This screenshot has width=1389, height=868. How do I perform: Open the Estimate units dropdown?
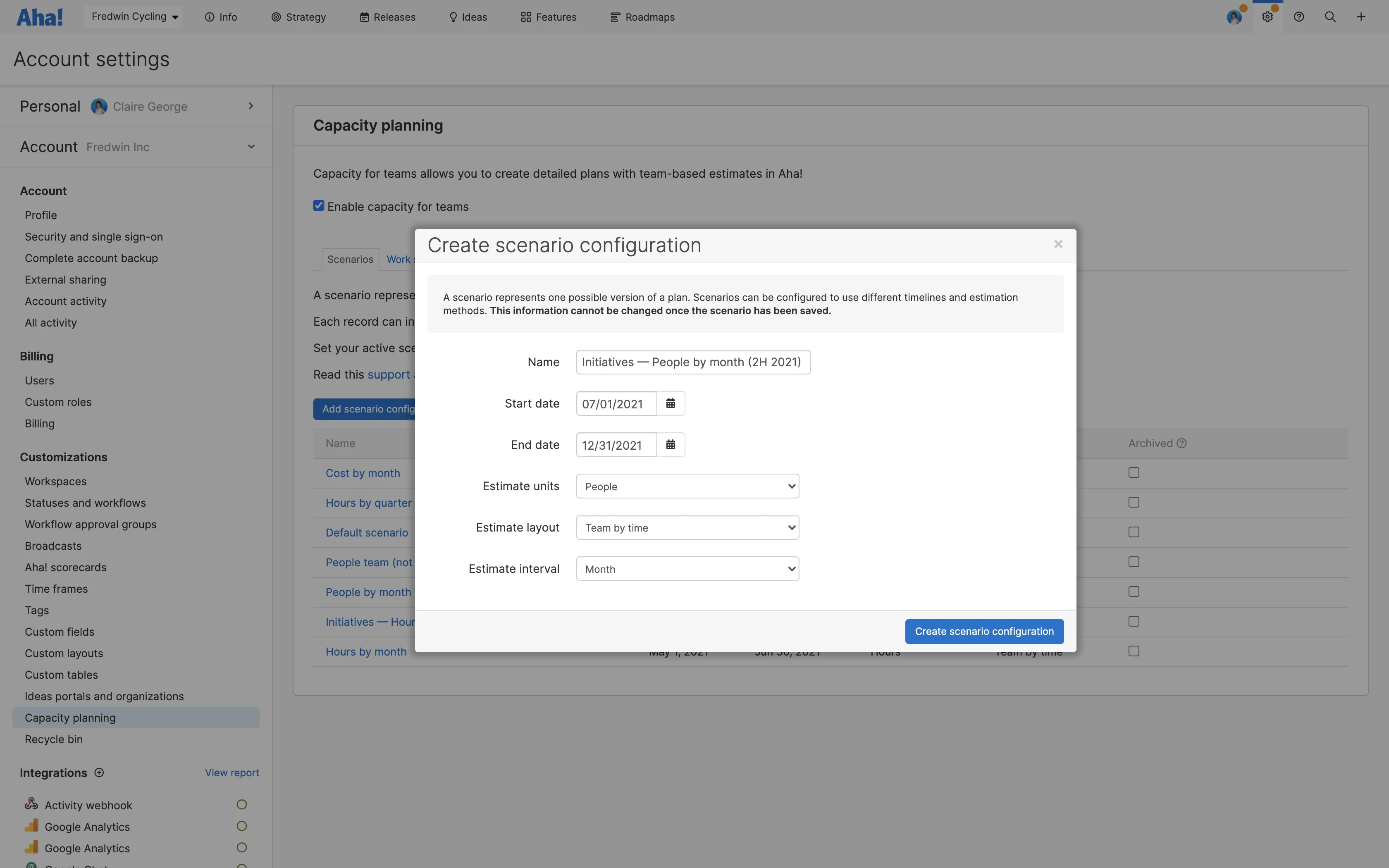click(x=687, y=486)
